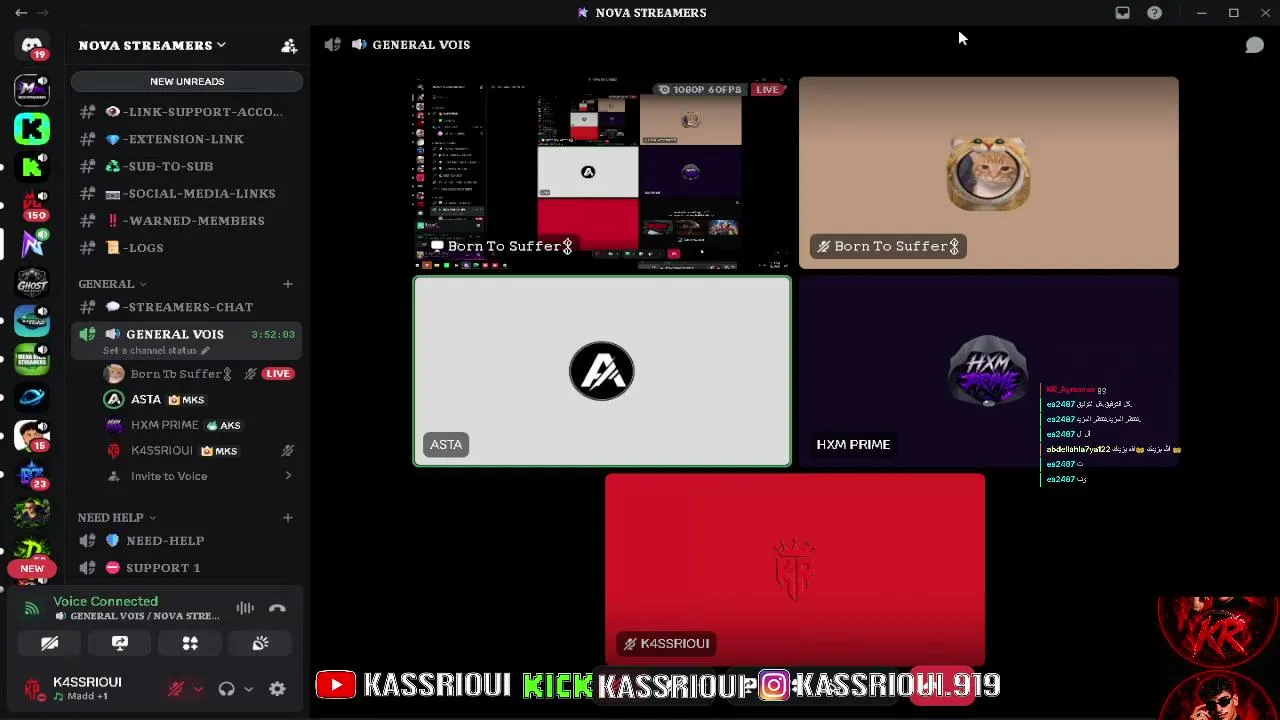Open Discord Help question mark
The height and width of the screenshot is (720, 1280).
[1155, 13]
